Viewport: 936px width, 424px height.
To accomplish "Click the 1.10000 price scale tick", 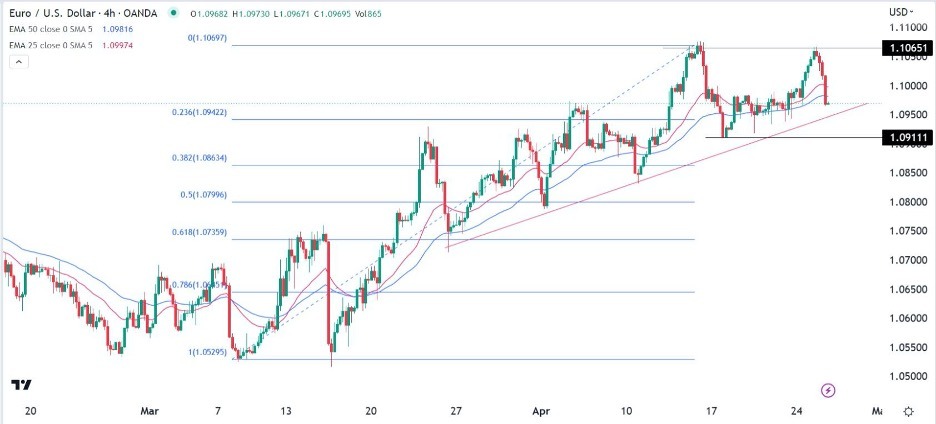I will pos(905,86).
